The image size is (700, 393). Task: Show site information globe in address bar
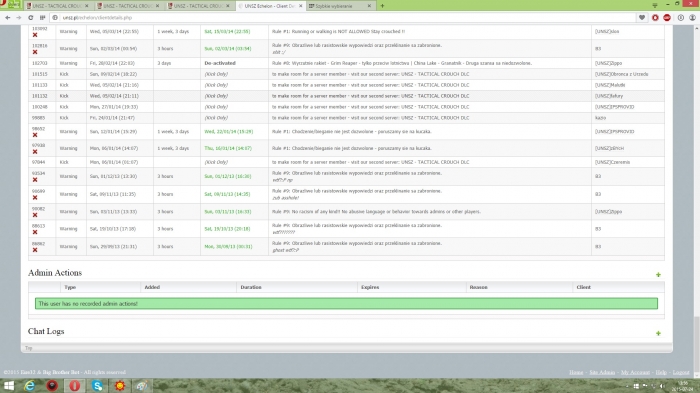[x=55, y=17]
